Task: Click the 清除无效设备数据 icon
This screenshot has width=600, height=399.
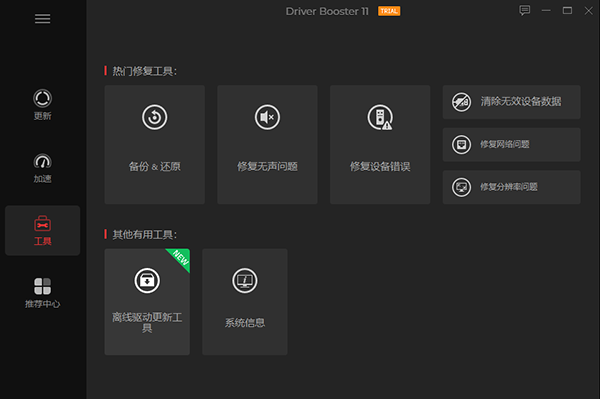Action: (461, 102)
